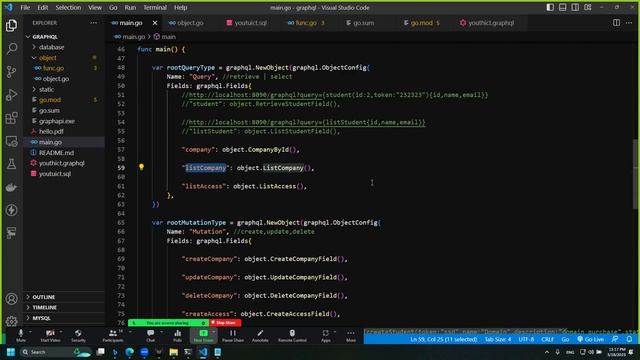Open Zoom Security shield

(78, 336)
